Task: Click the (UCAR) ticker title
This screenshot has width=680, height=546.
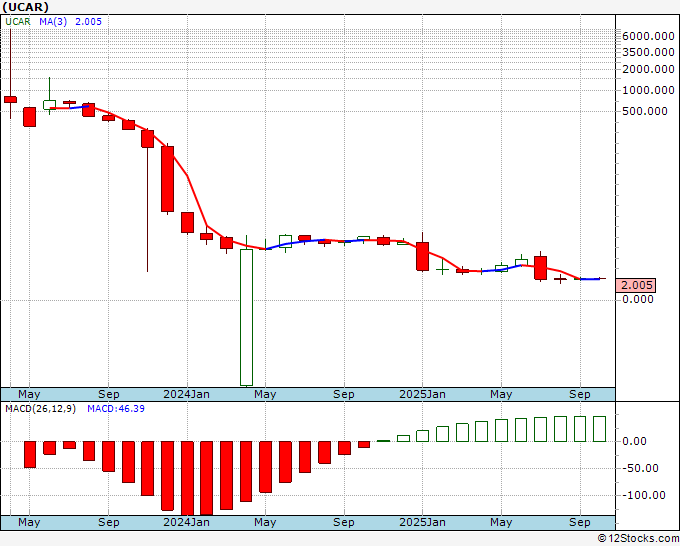Action: pos(26,7)
